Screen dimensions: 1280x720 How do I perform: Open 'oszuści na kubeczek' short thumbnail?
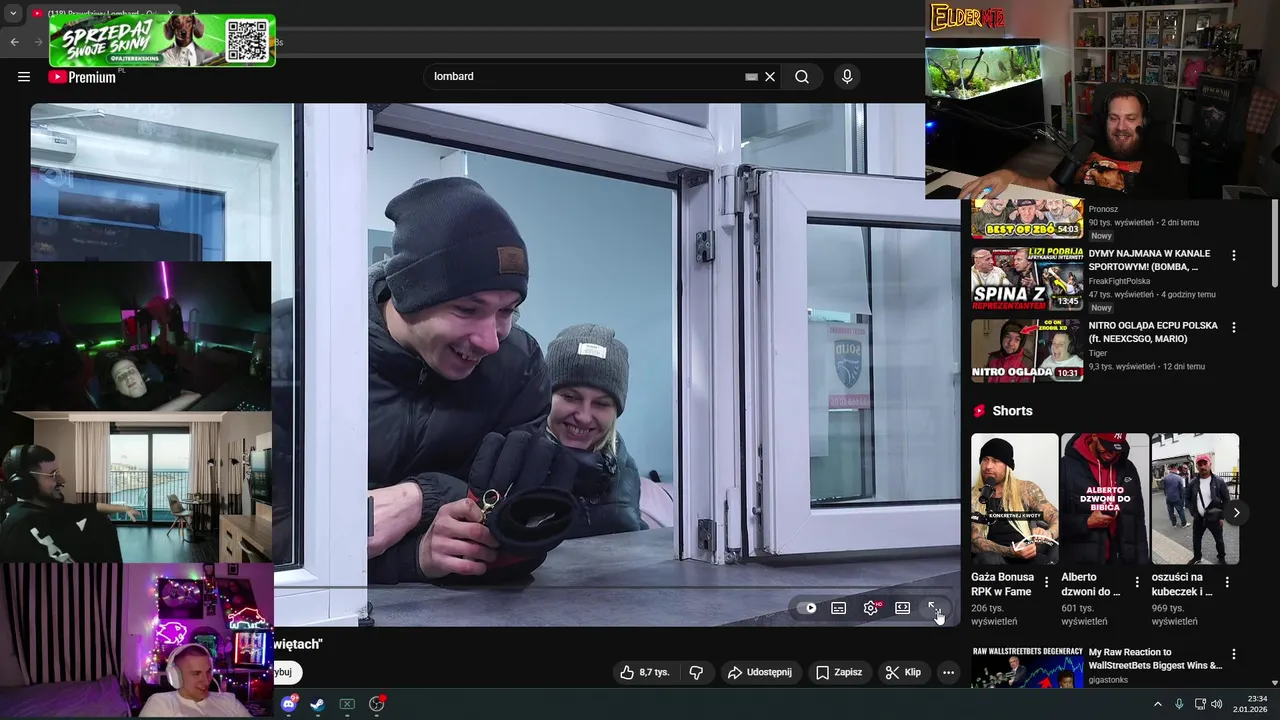click(x=1195, y=499)
